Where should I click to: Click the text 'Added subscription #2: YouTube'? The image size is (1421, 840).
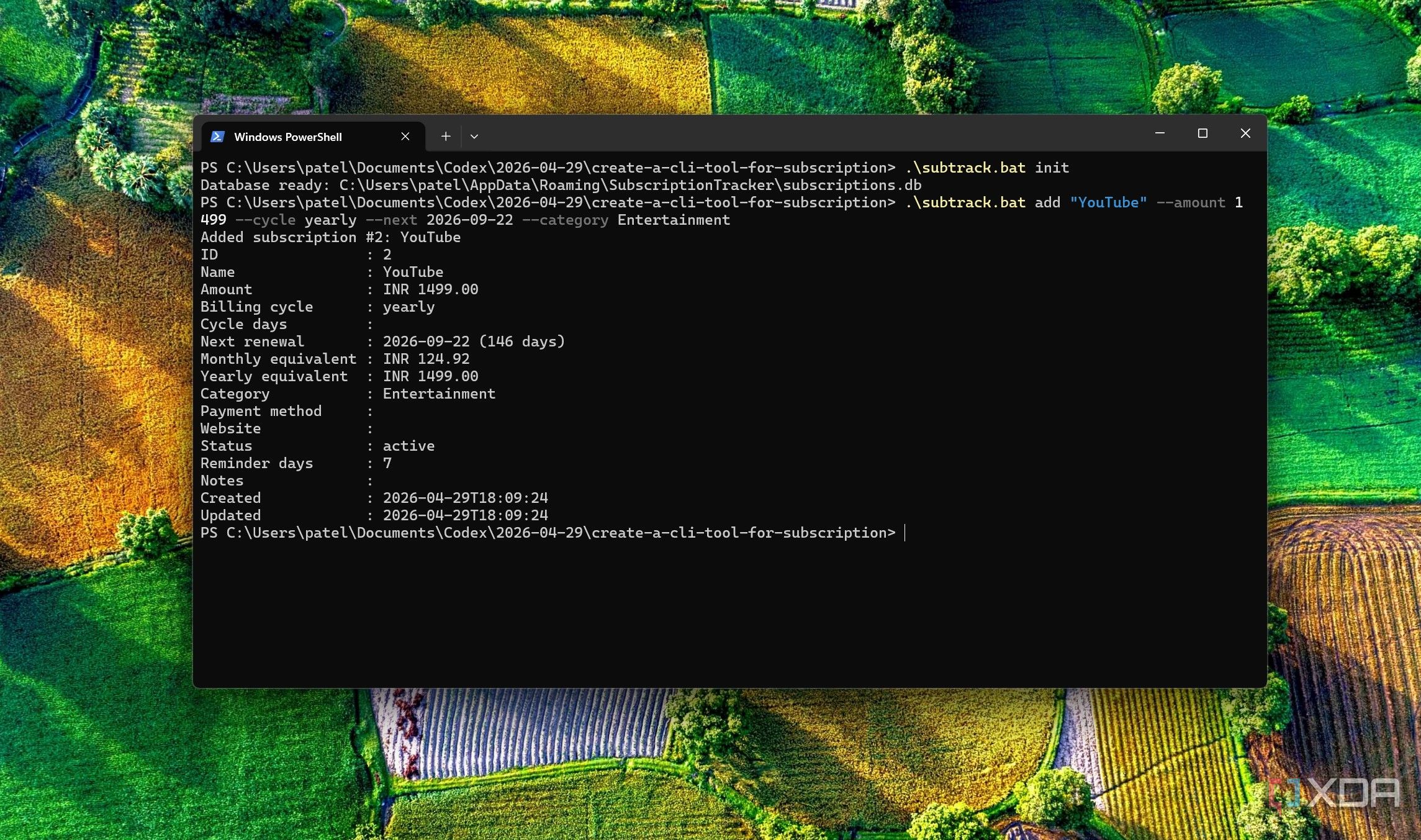pyautogui.click(x=330, y=237)
